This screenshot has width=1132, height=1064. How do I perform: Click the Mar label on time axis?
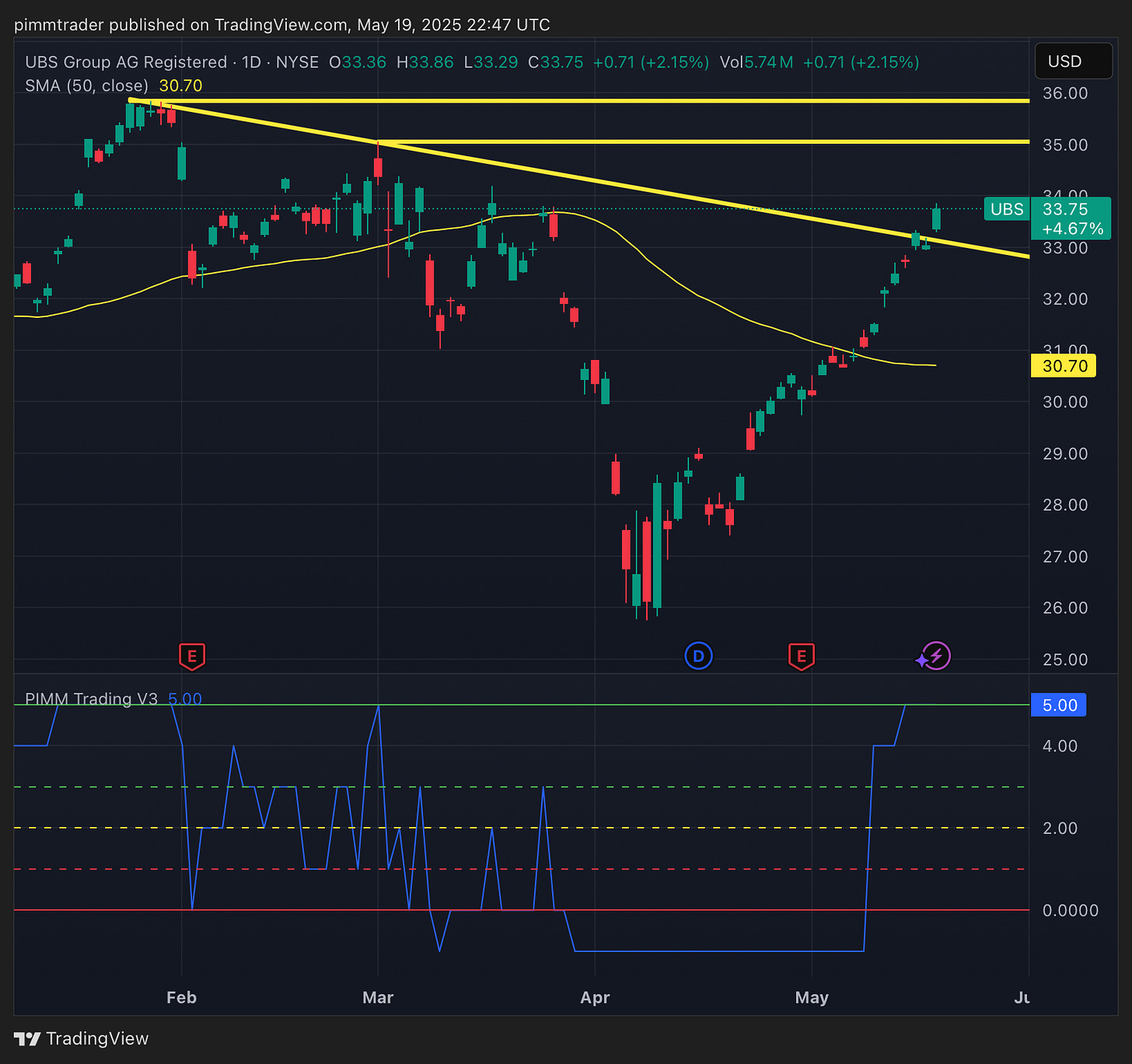pyautogui.click(x=378, y=997)
